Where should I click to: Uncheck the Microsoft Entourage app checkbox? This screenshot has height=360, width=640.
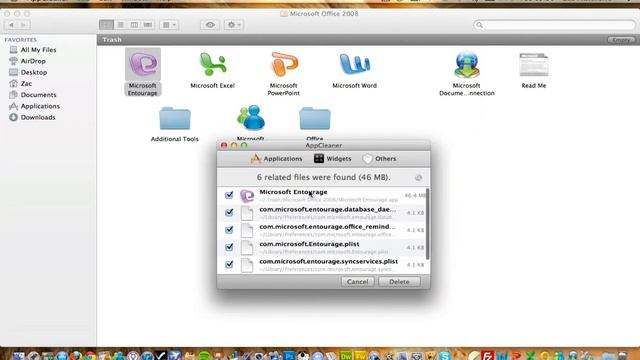229,195
